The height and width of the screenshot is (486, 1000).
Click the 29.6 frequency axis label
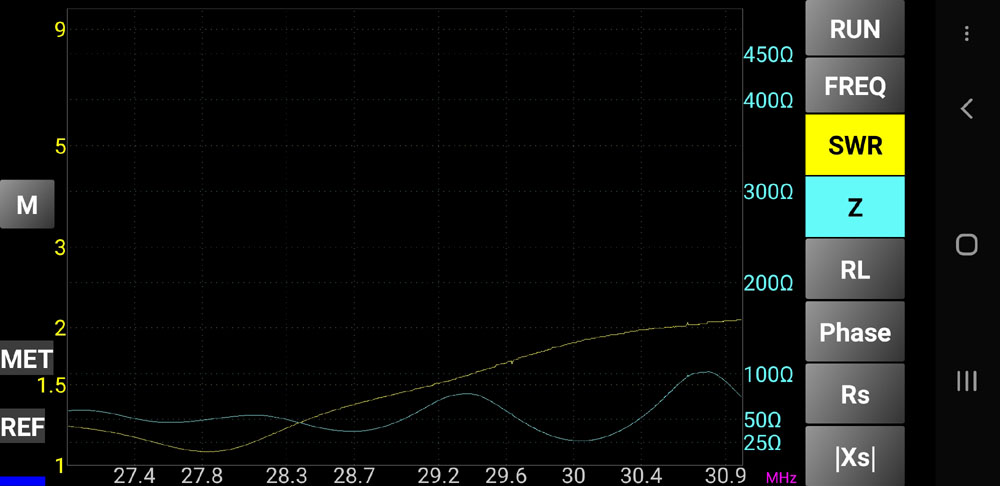[507, 476]
